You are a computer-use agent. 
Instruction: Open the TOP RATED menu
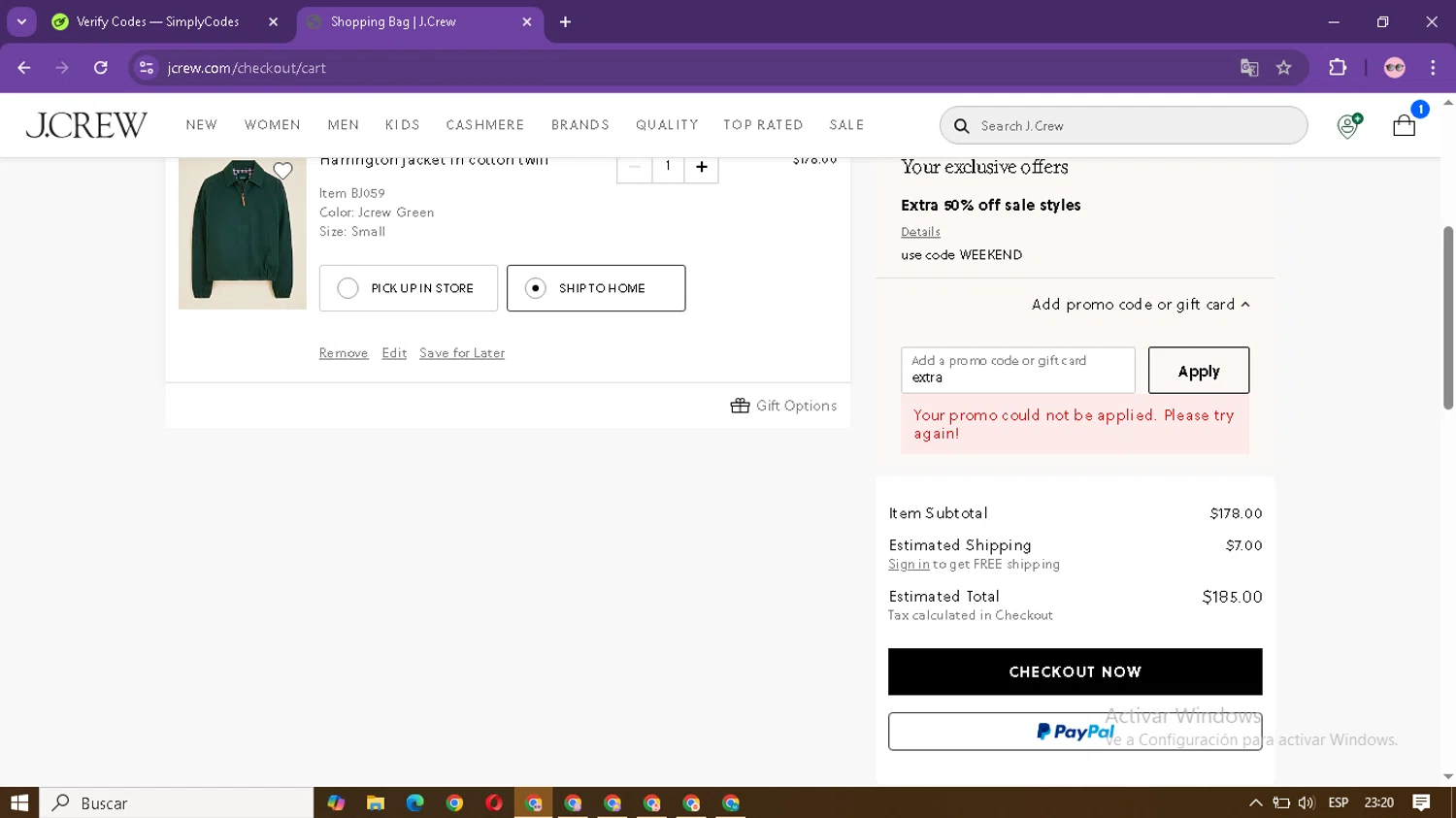(x=763, y=125)
